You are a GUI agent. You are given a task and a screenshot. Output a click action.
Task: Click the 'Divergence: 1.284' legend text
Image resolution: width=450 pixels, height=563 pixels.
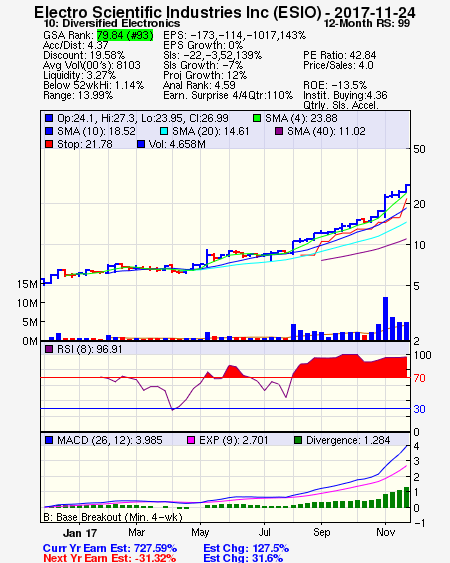(348, 440)
